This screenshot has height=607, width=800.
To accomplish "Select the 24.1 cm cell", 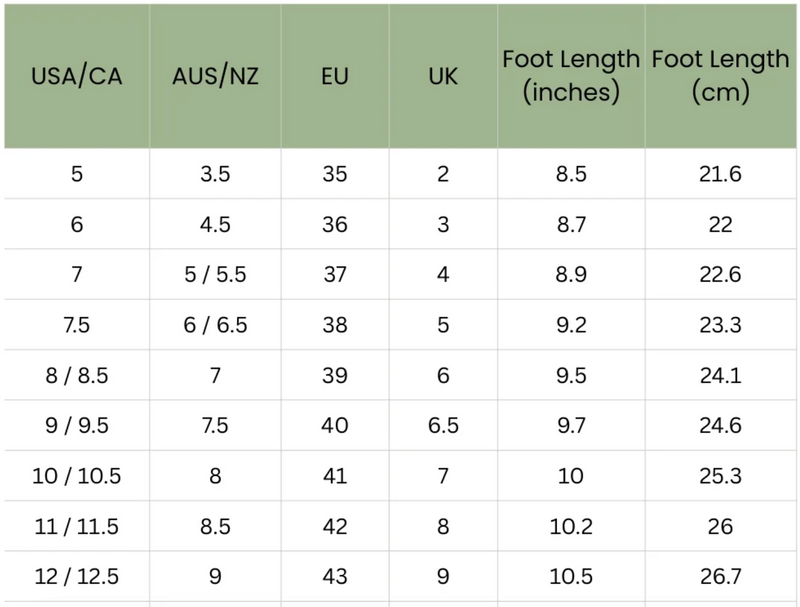I will 720,375.
